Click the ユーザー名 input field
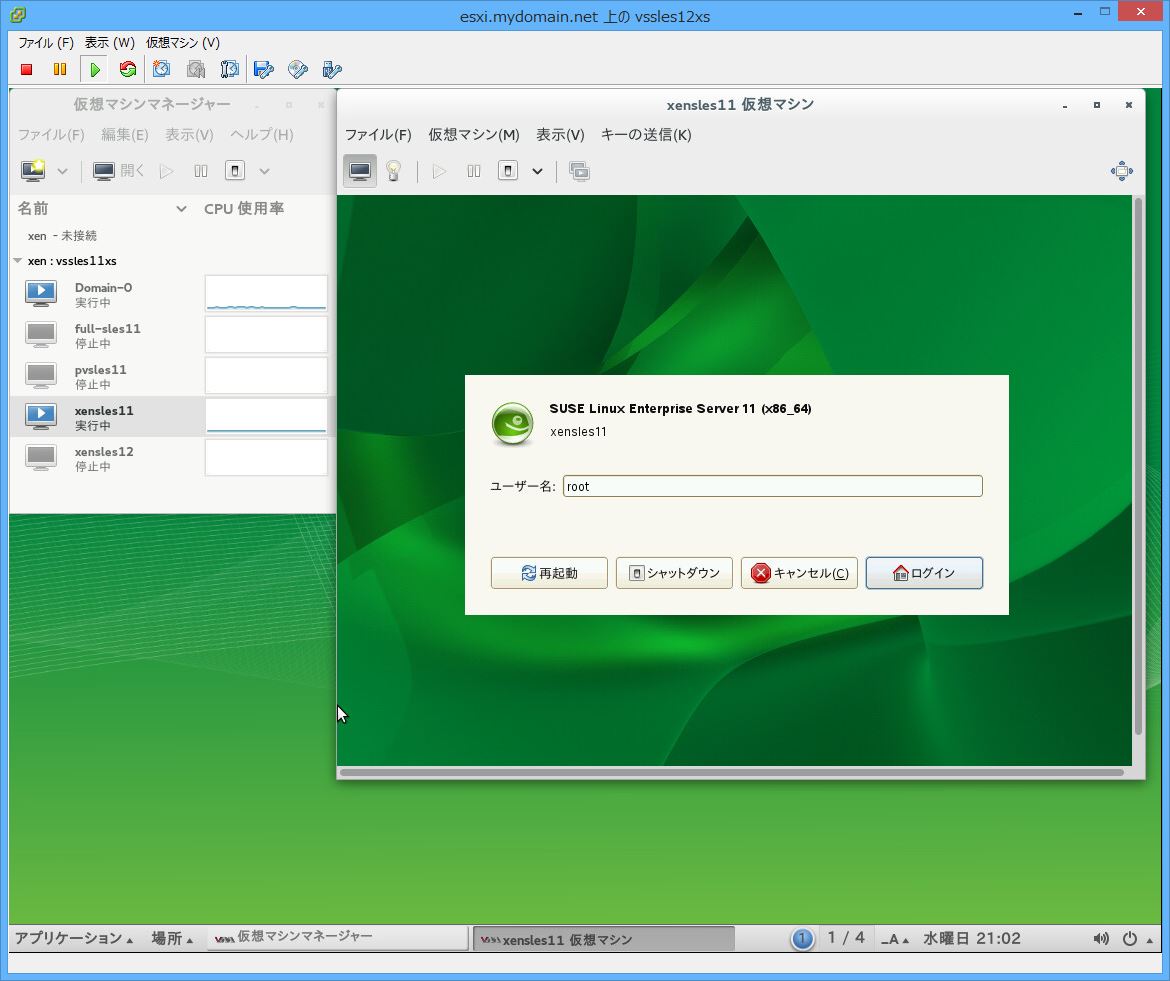This screenshot has width=1170, height=981. [x=772, y=486]
